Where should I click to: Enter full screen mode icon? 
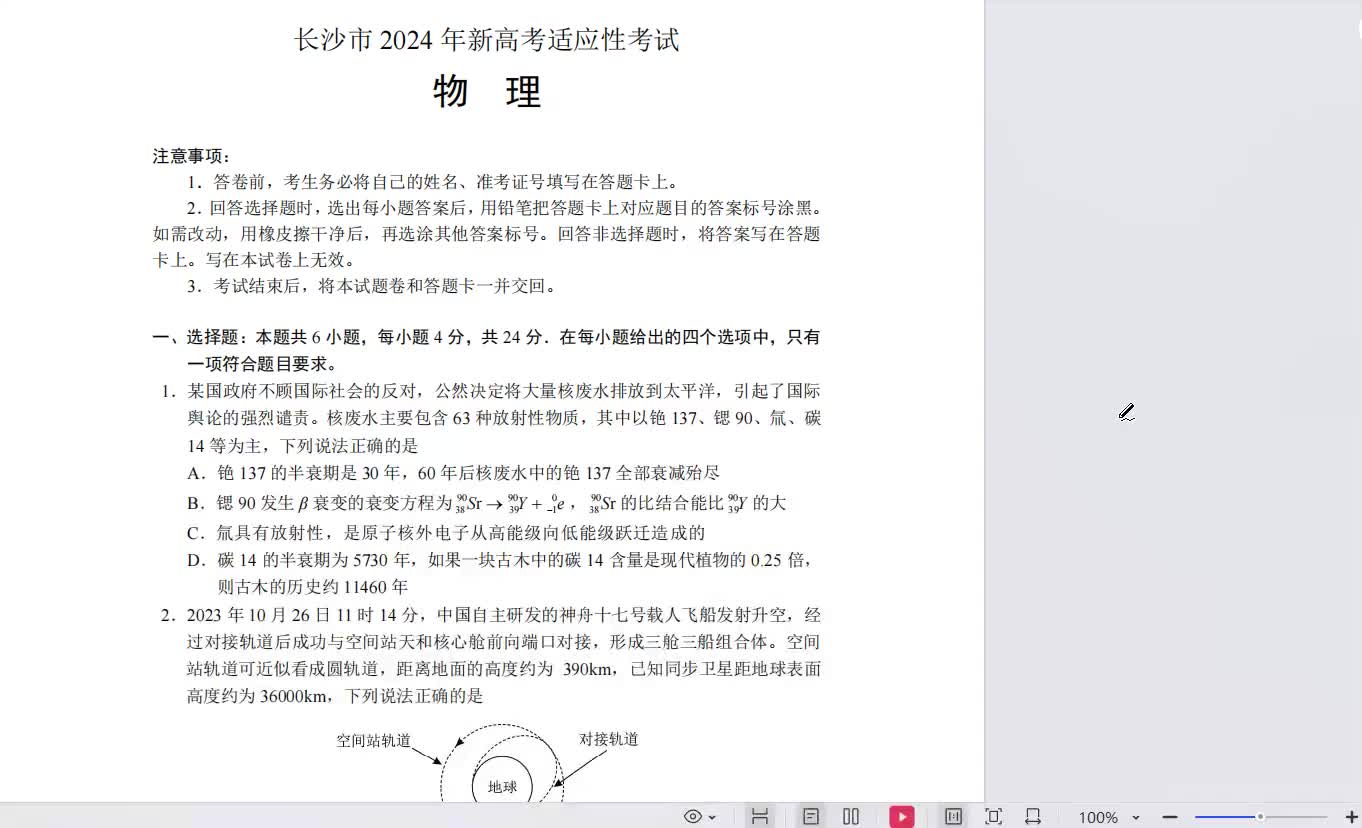[x=993, y=817]
